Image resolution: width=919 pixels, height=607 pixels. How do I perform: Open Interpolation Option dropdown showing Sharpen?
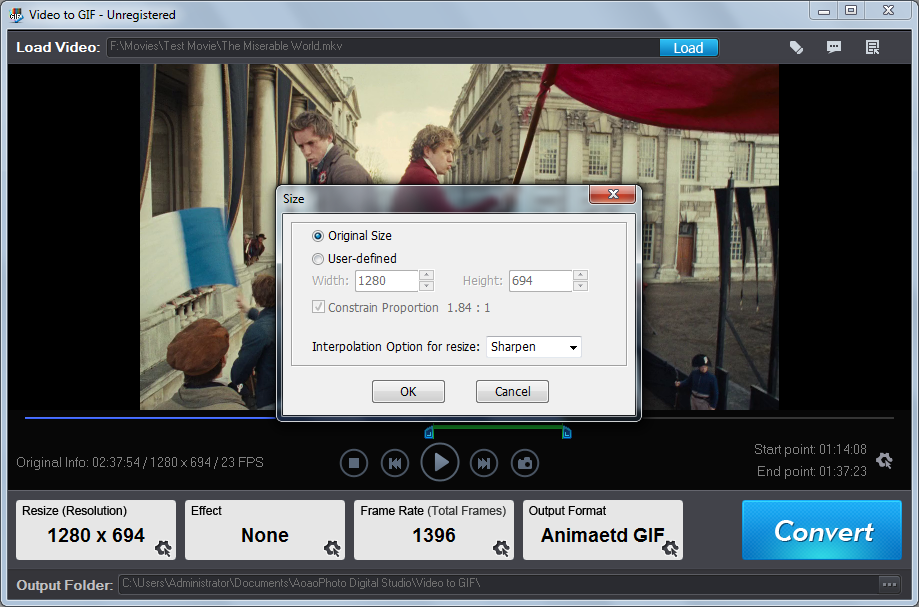(x=533, y=347)
